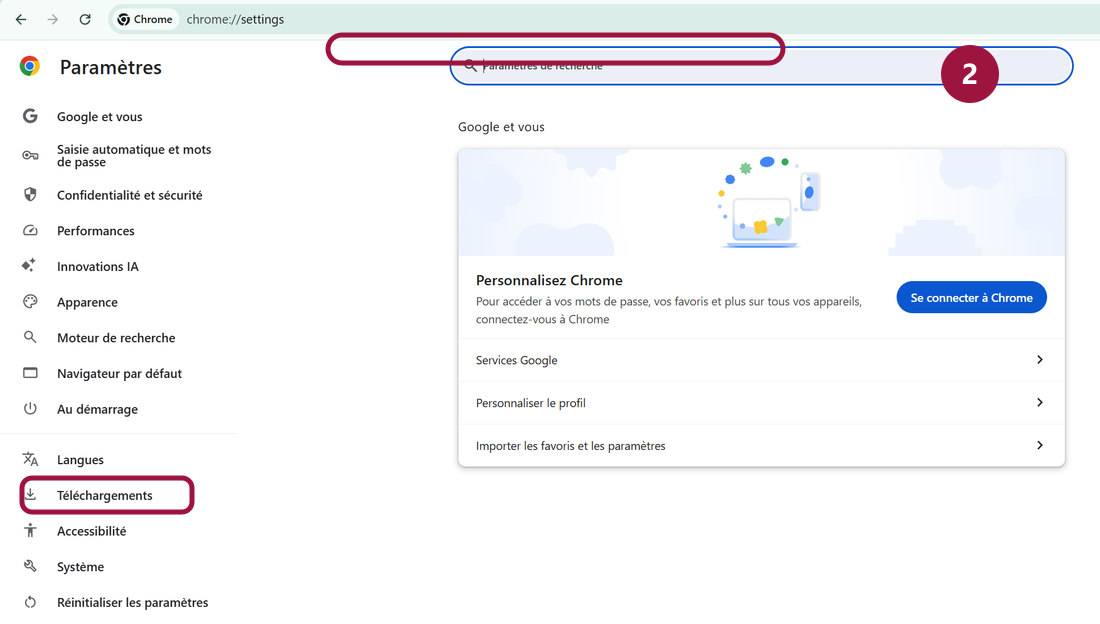Click the translate icon for Langues
The image size is (1100, 624).
(30, 459)
